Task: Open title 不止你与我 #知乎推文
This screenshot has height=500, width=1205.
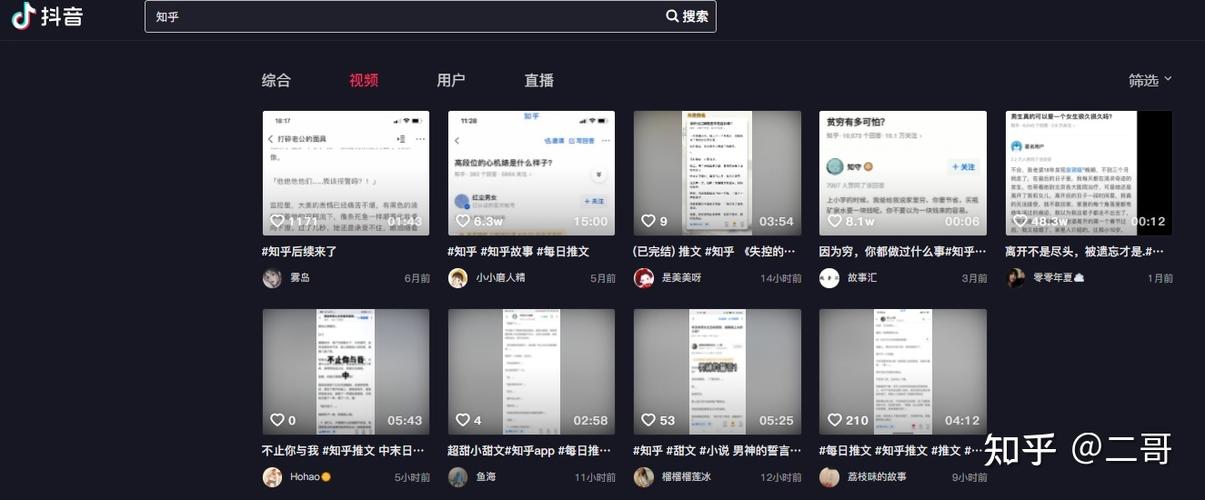Action: (344, 450)
